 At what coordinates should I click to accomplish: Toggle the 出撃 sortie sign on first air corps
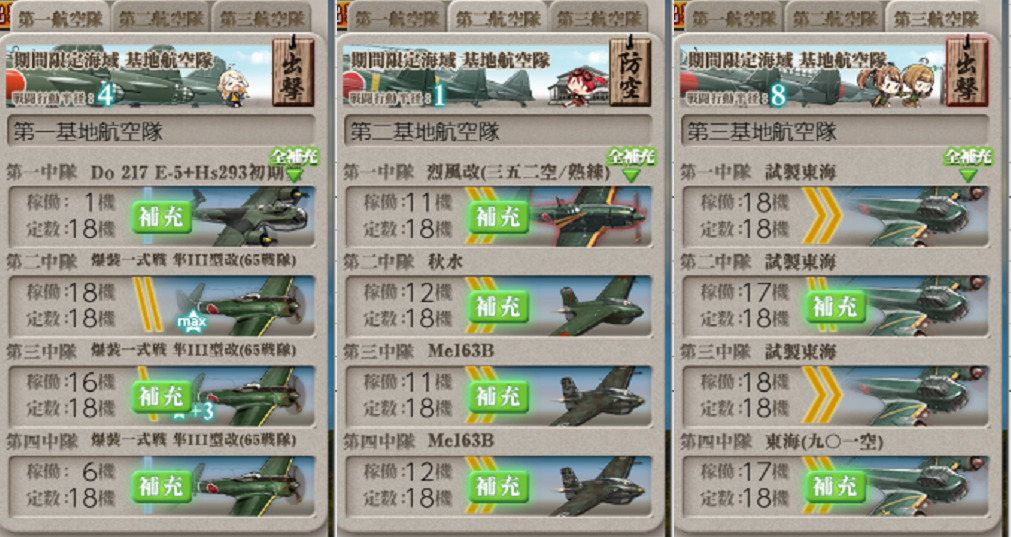click(x=293, y=72)
